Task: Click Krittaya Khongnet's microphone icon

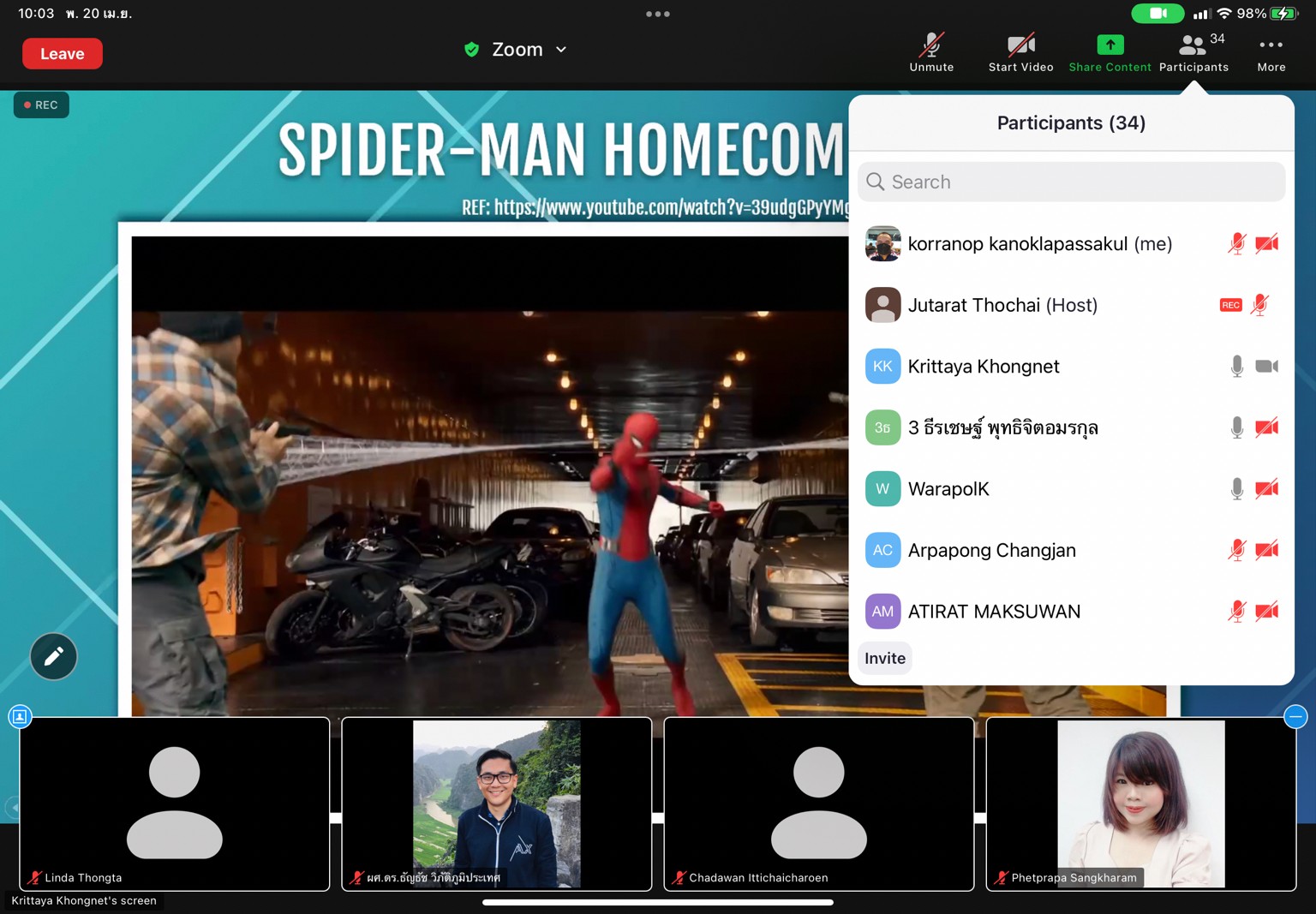Action: pos(1236,367)
